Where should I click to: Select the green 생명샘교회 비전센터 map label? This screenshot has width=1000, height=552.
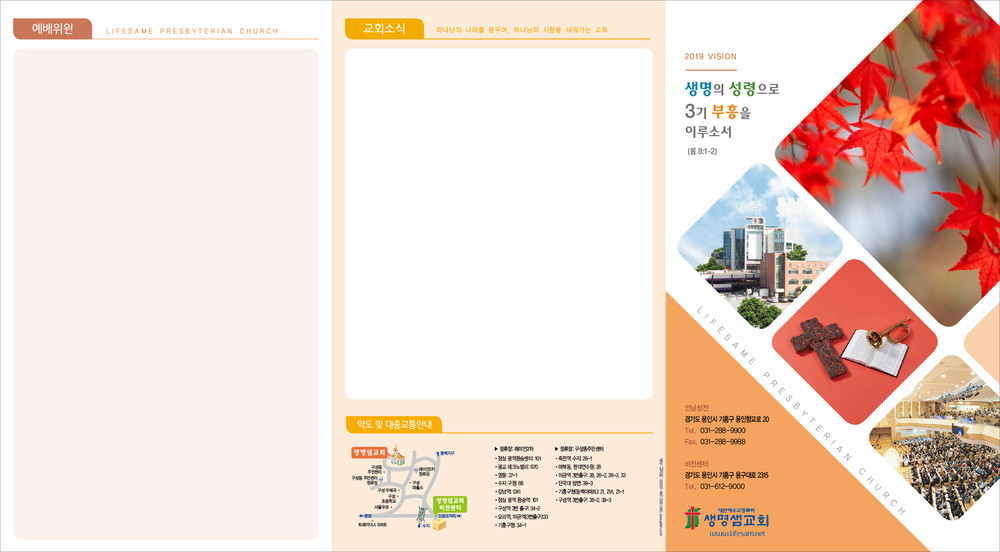coord(449,503)
